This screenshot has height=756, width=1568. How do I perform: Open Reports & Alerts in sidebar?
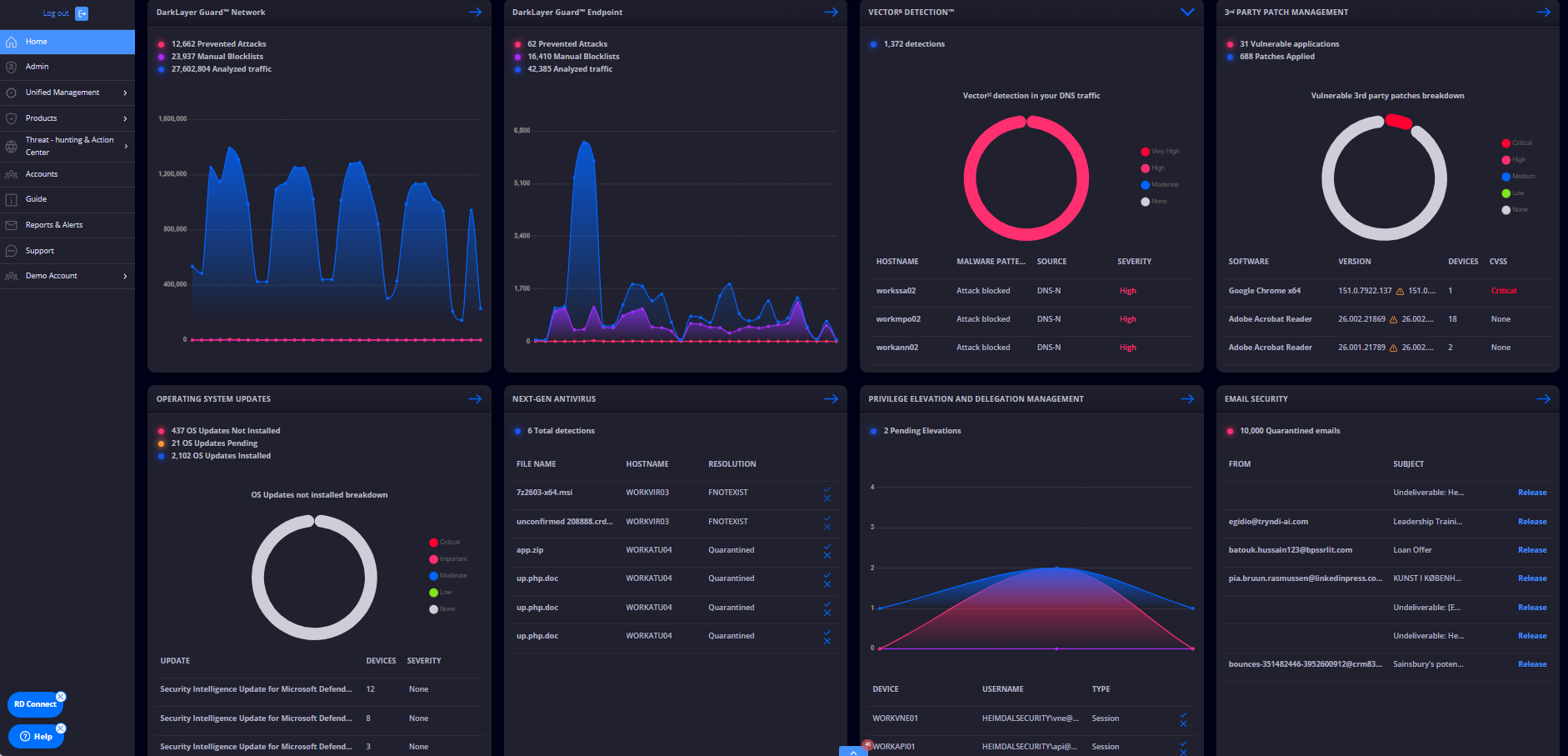[67, 225]
